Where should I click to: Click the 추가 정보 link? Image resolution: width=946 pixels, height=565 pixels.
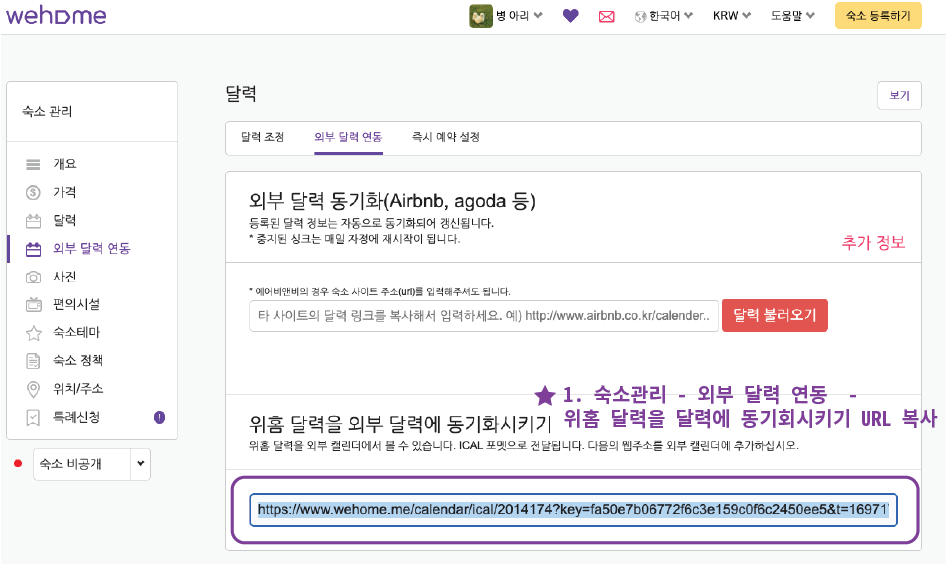tap(873, 243)
